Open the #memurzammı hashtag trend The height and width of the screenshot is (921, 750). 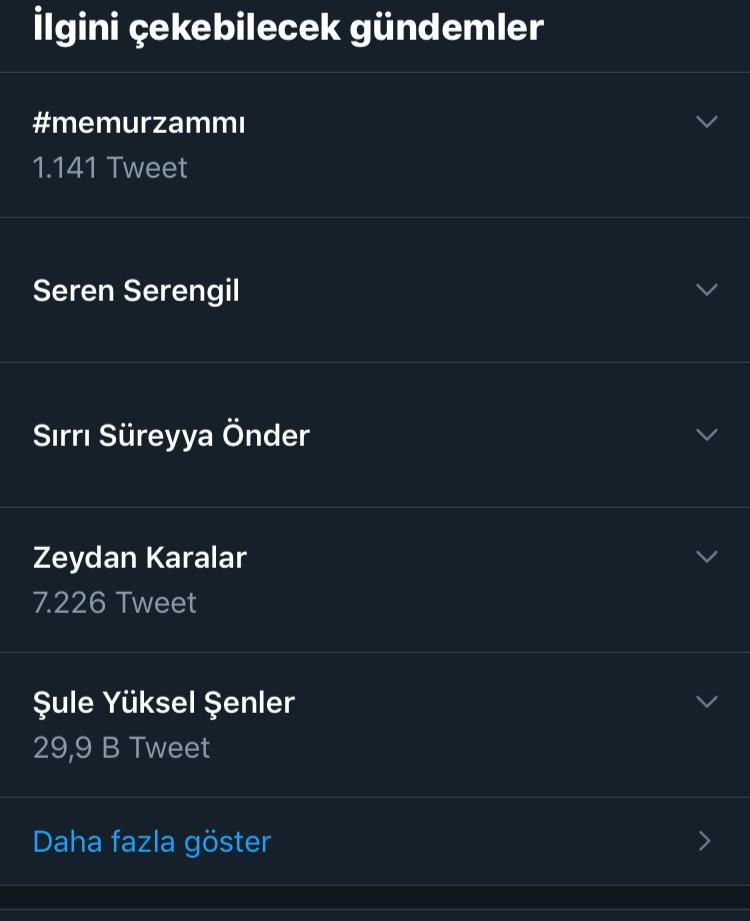[139, 123]
